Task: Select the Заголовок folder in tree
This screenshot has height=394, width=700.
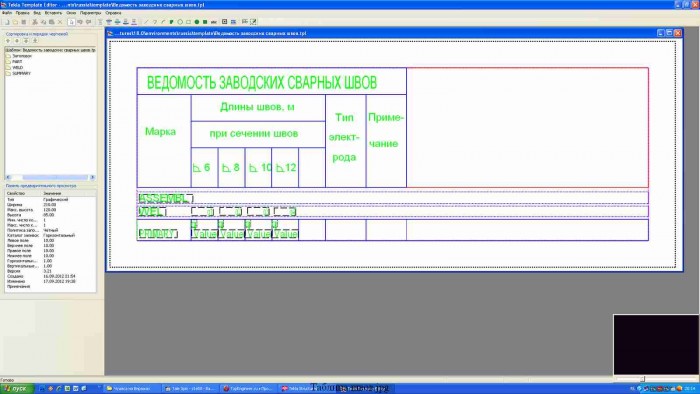Action: (19, 56)
